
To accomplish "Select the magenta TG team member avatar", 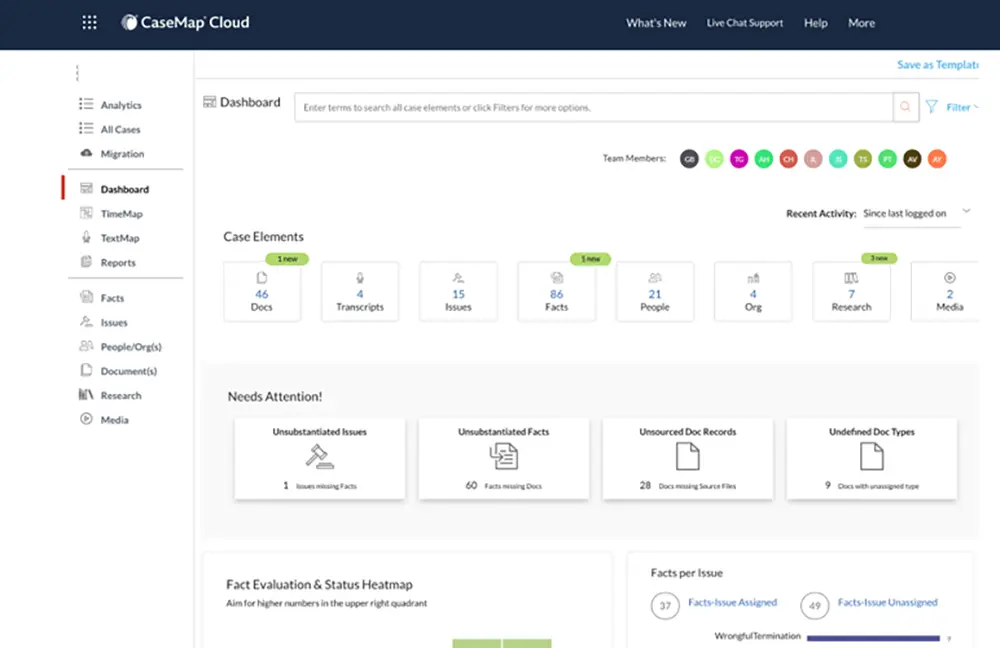I will click(739, 159).
